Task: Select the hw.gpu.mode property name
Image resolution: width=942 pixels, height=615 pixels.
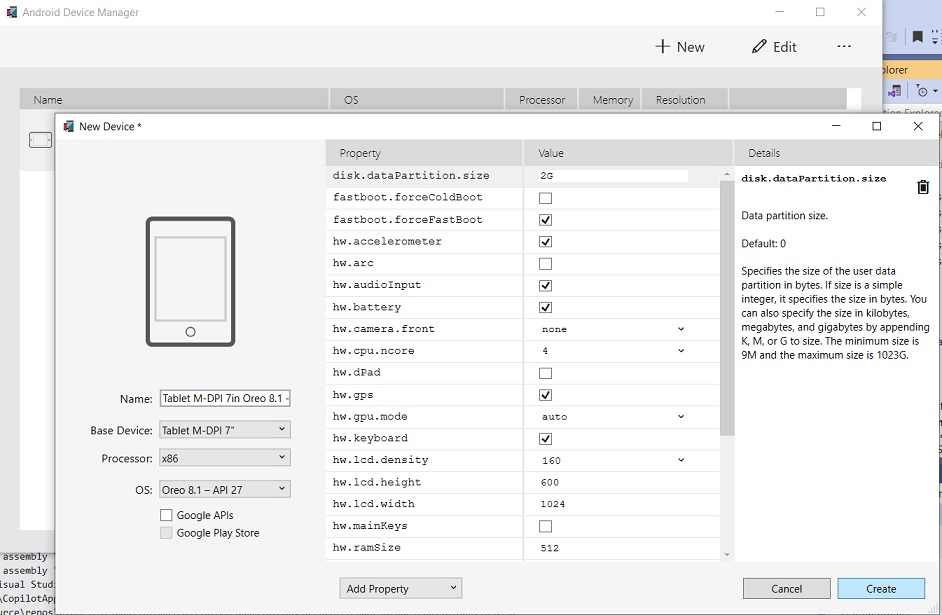Action: tap(370, 416)
